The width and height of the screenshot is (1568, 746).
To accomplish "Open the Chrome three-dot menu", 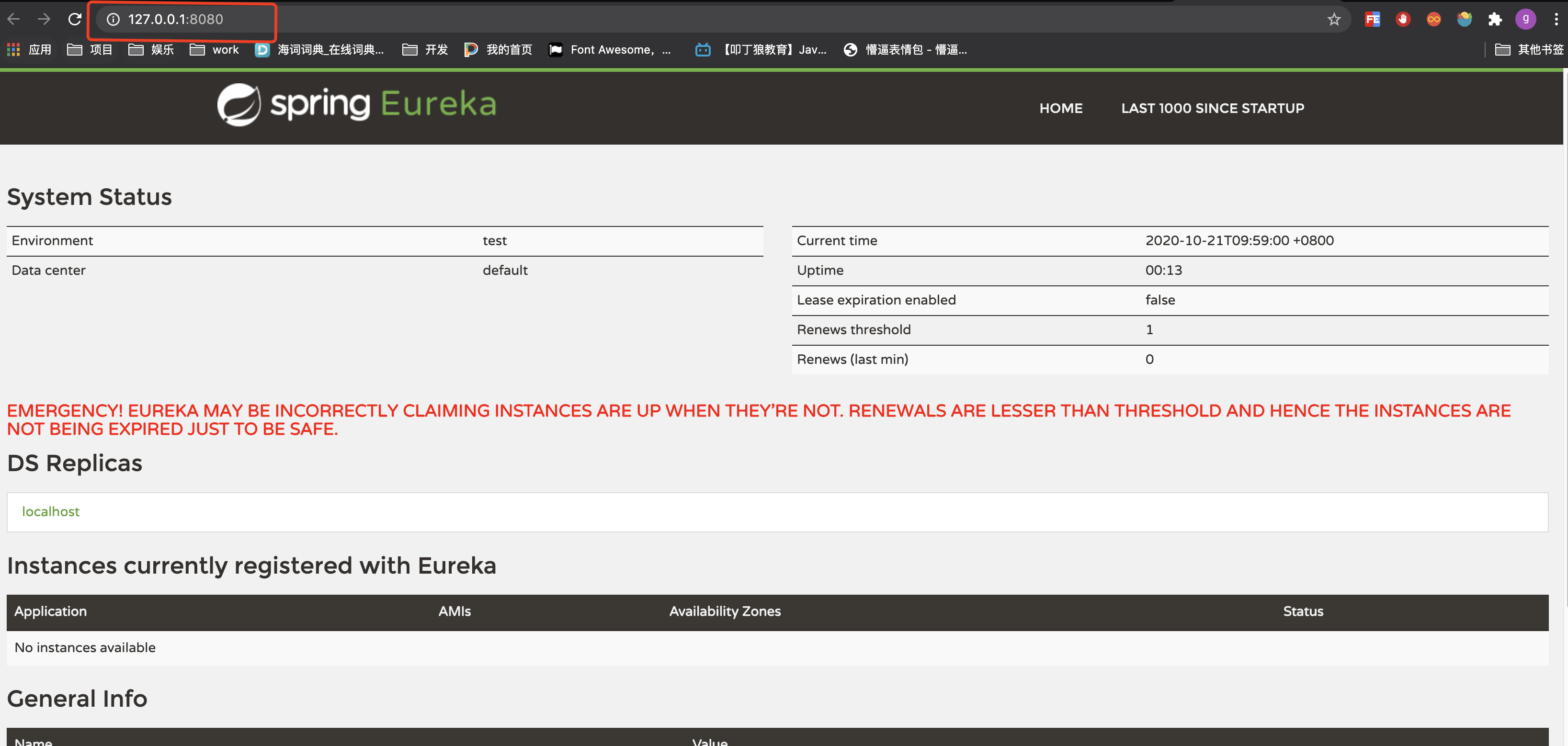I will click(1556, 19).
